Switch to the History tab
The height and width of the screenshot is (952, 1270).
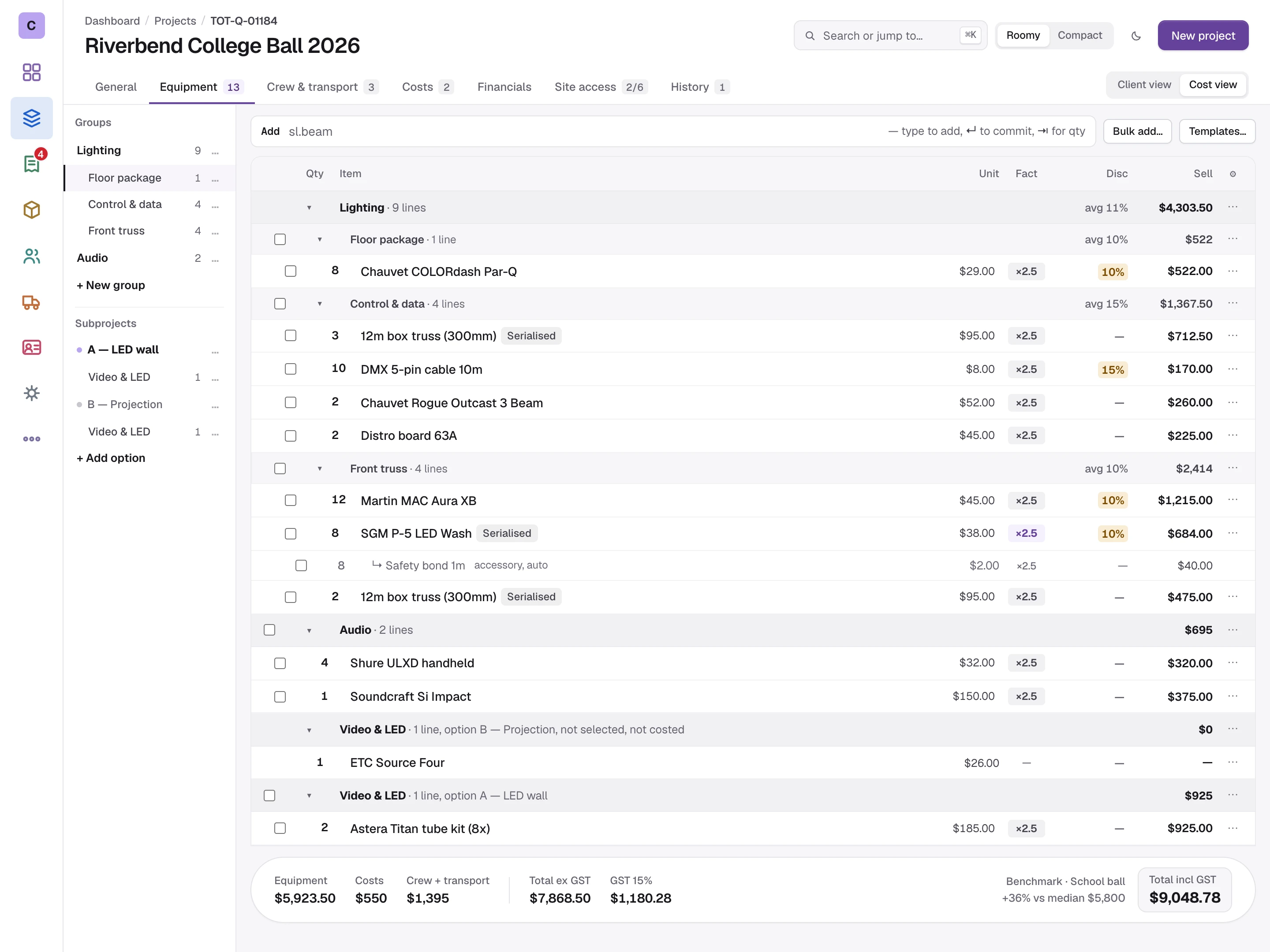pos(700,87)
